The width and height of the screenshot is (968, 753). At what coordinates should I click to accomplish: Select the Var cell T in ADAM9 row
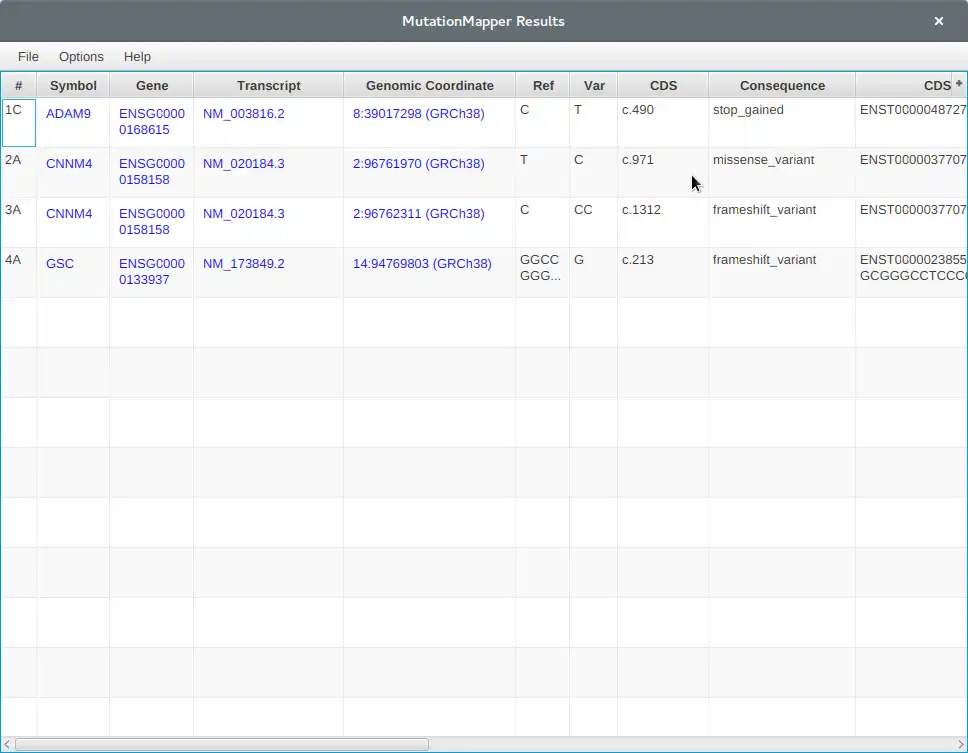(x=593, y=123)
